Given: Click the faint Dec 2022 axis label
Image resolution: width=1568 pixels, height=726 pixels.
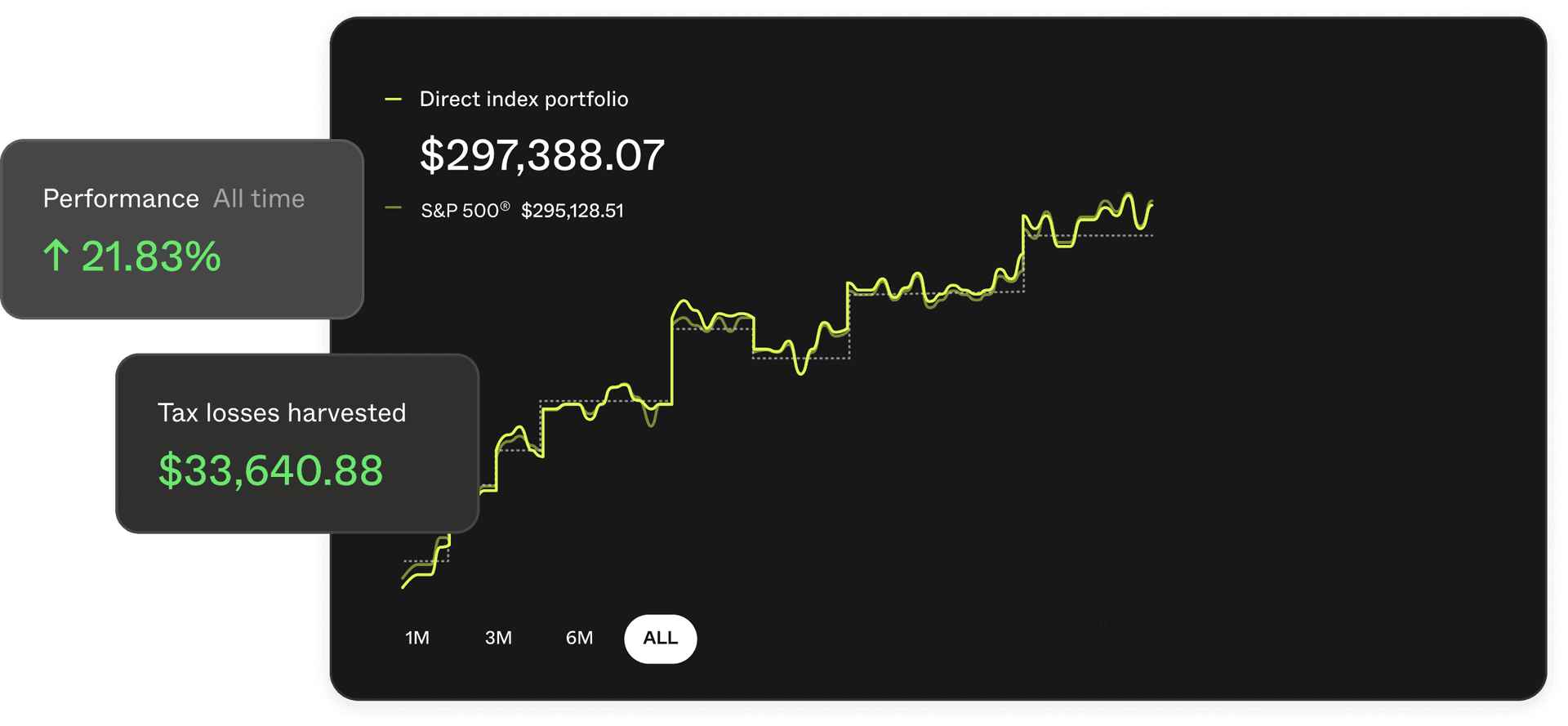Looking at the screenshot, I should tap(1094, 626).
